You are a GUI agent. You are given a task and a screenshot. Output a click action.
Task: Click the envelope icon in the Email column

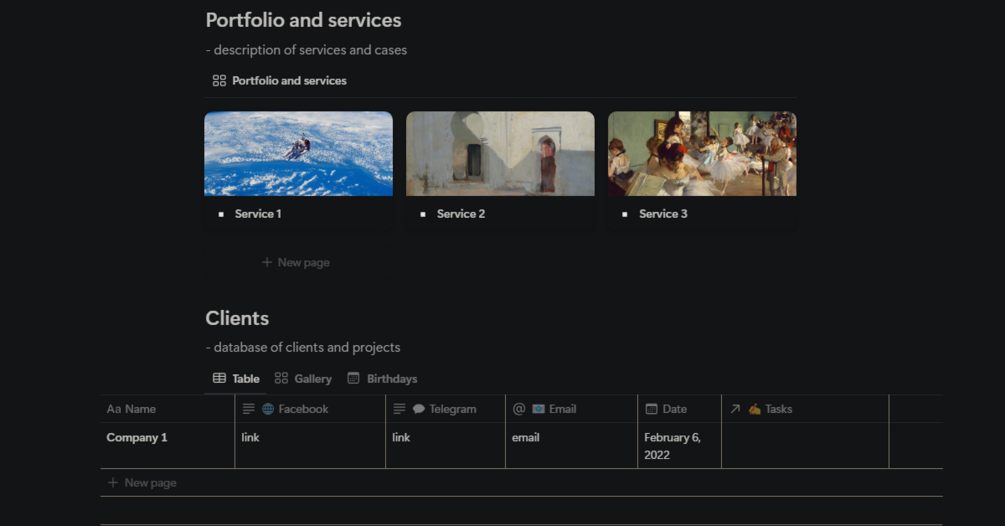tap(538, 409)
